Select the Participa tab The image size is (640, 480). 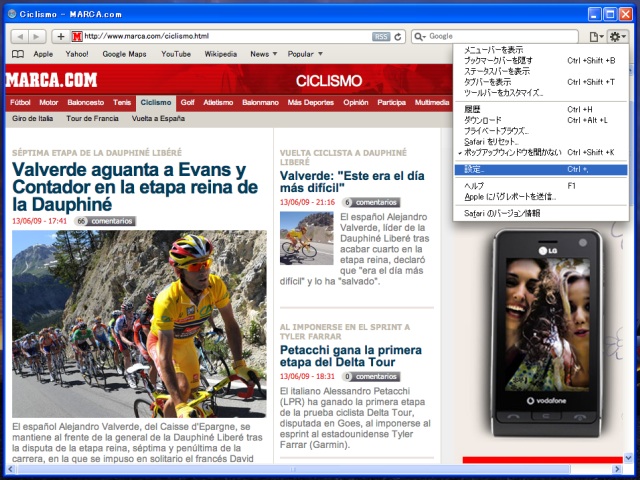(391, 102)
